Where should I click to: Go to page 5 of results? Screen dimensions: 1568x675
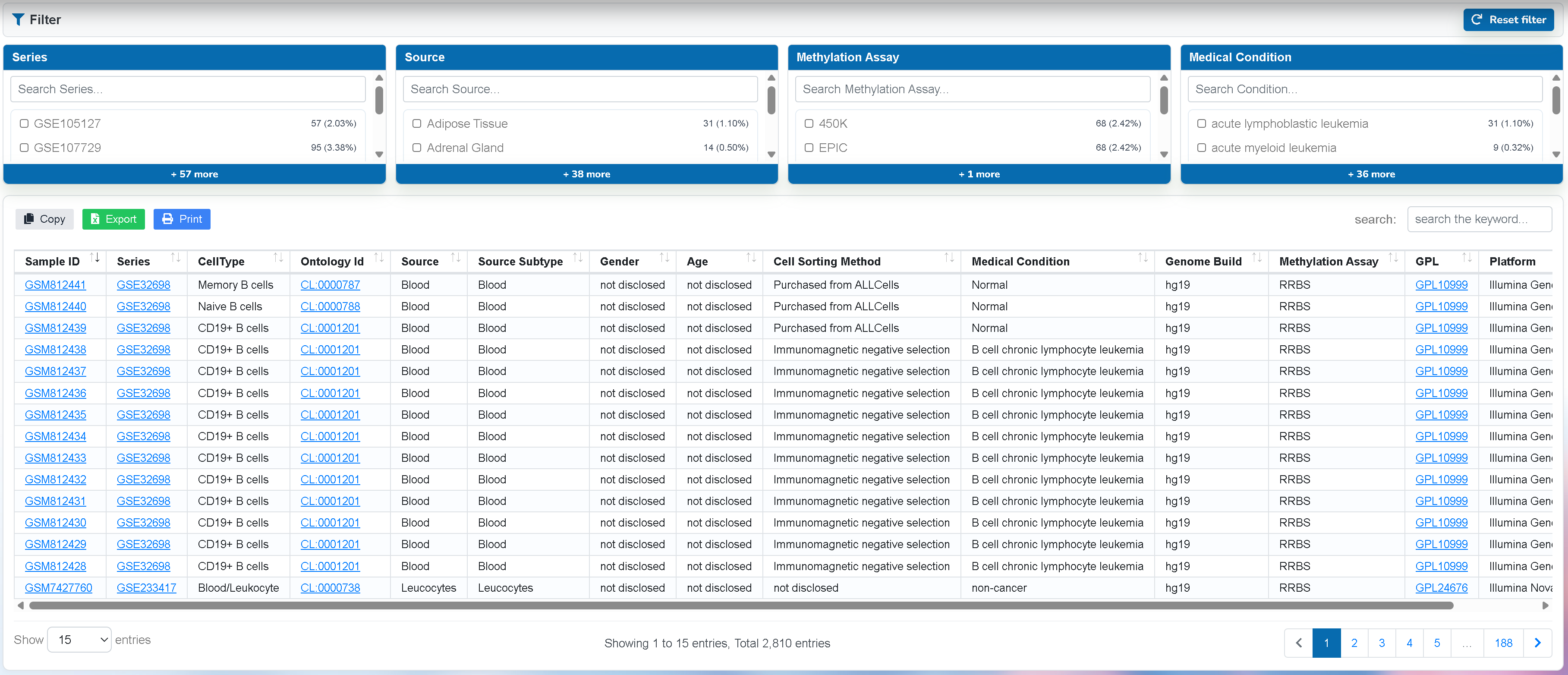(1436, 643)
